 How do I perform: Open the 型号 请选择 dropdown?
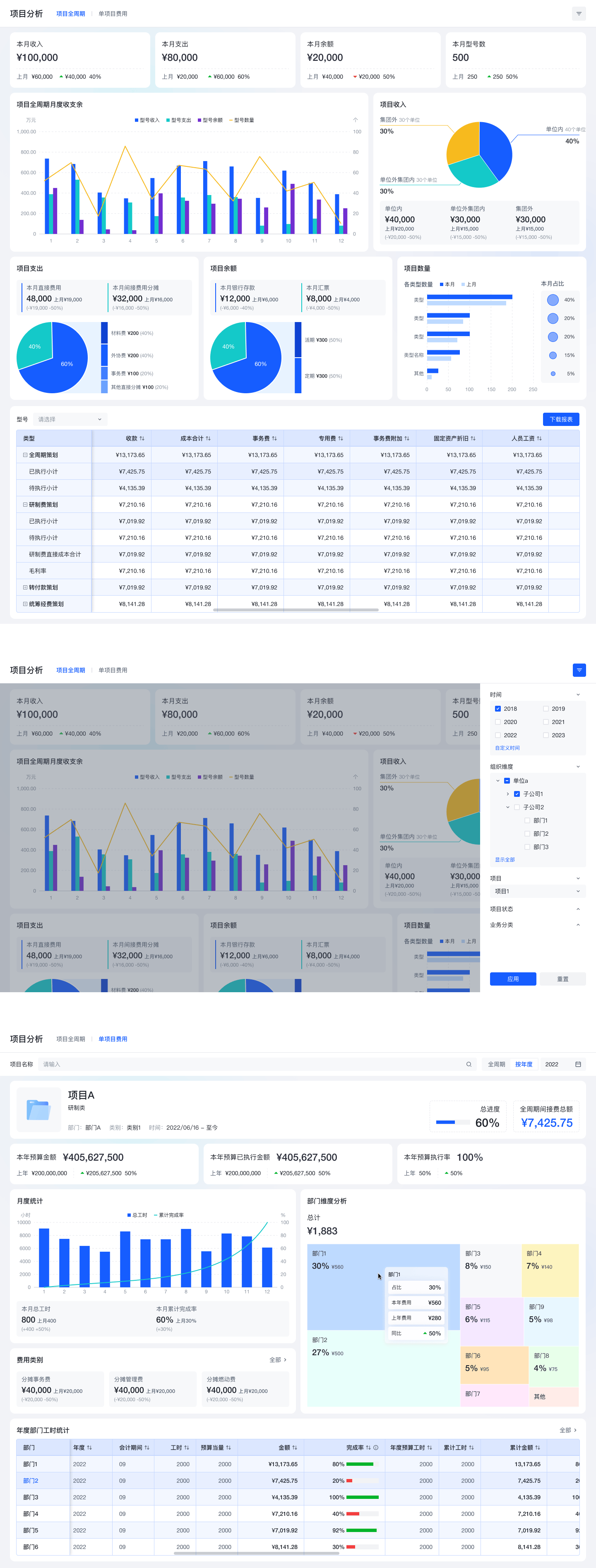[70, 419]
